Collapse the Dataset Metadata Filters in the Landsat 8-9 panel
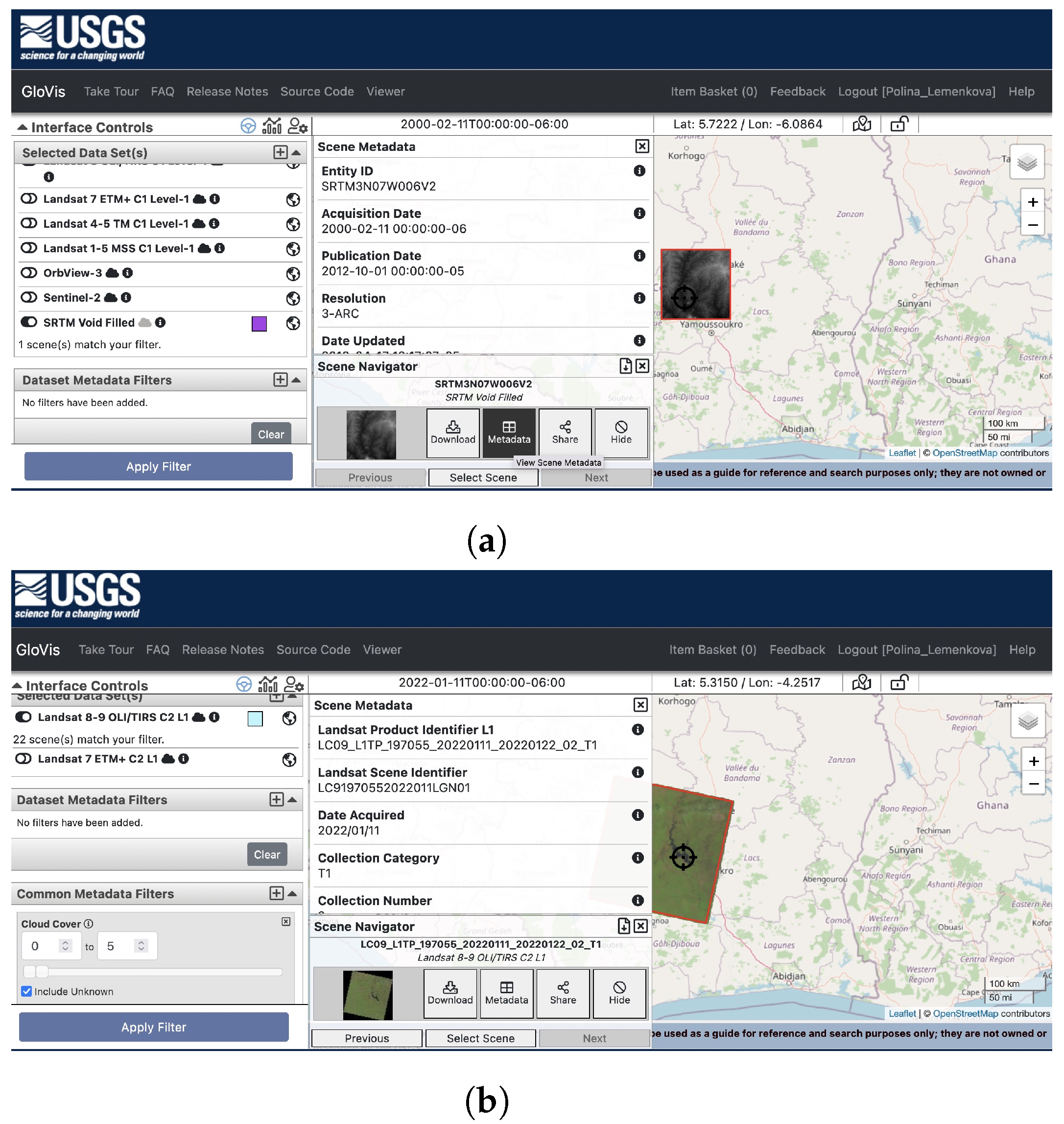Screen dimensions: 1064x1124 pyautogui.click(x=293, y=799)
